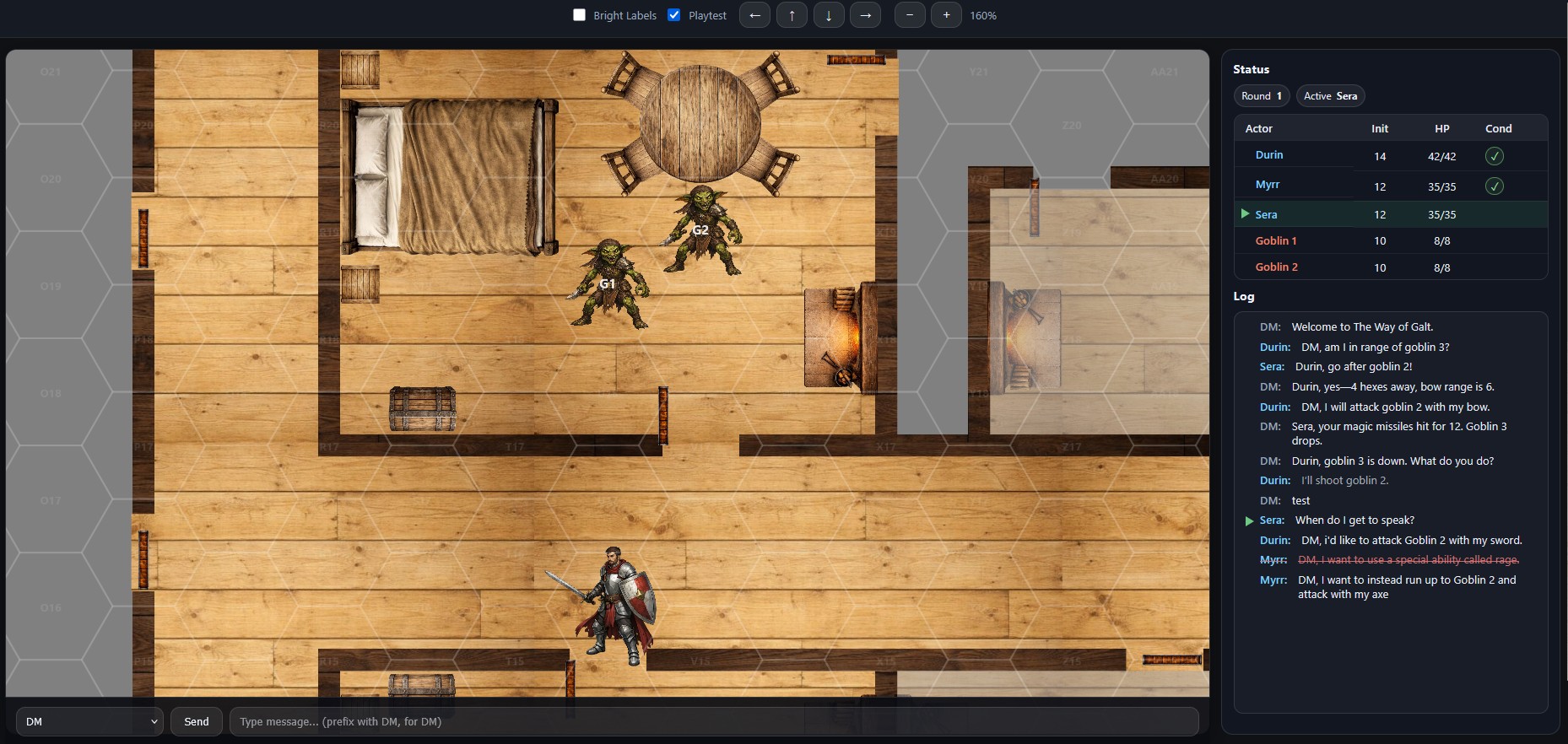Disable the Playtest checkbox
1568x744 pixels.
[673, 15]
